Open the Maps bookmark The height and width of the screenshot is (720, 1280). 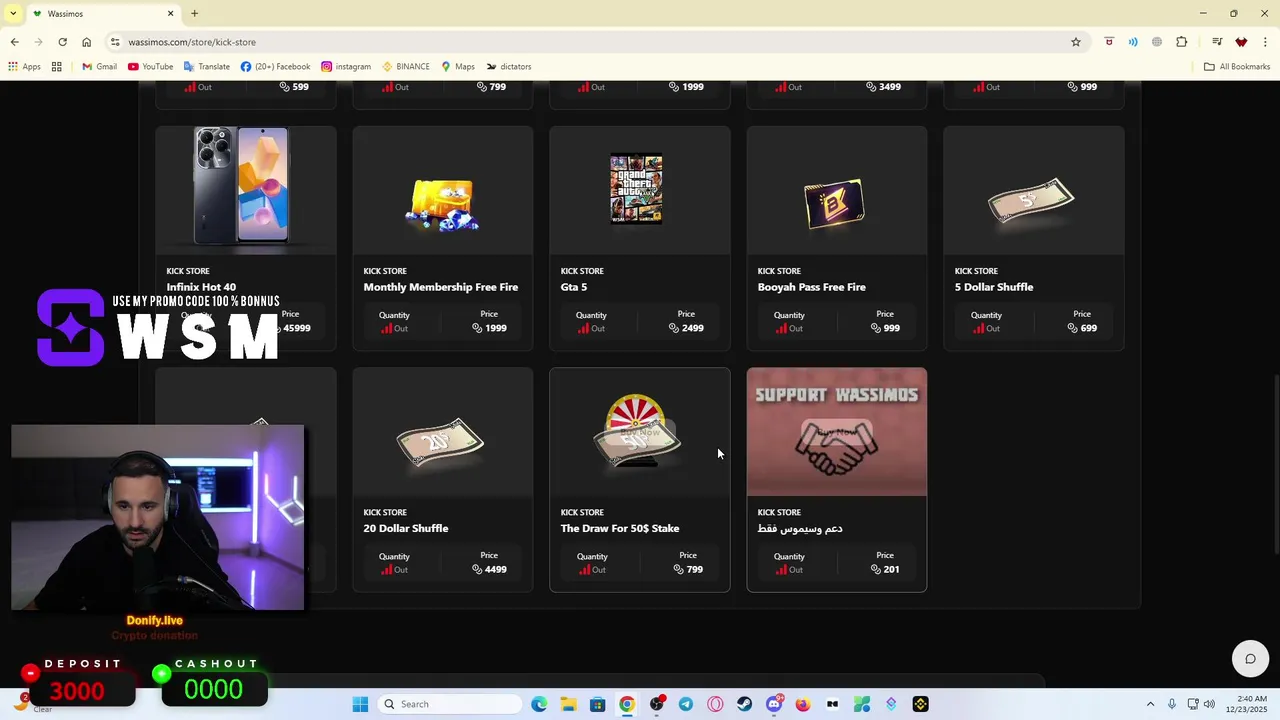[x=457, y=67]
